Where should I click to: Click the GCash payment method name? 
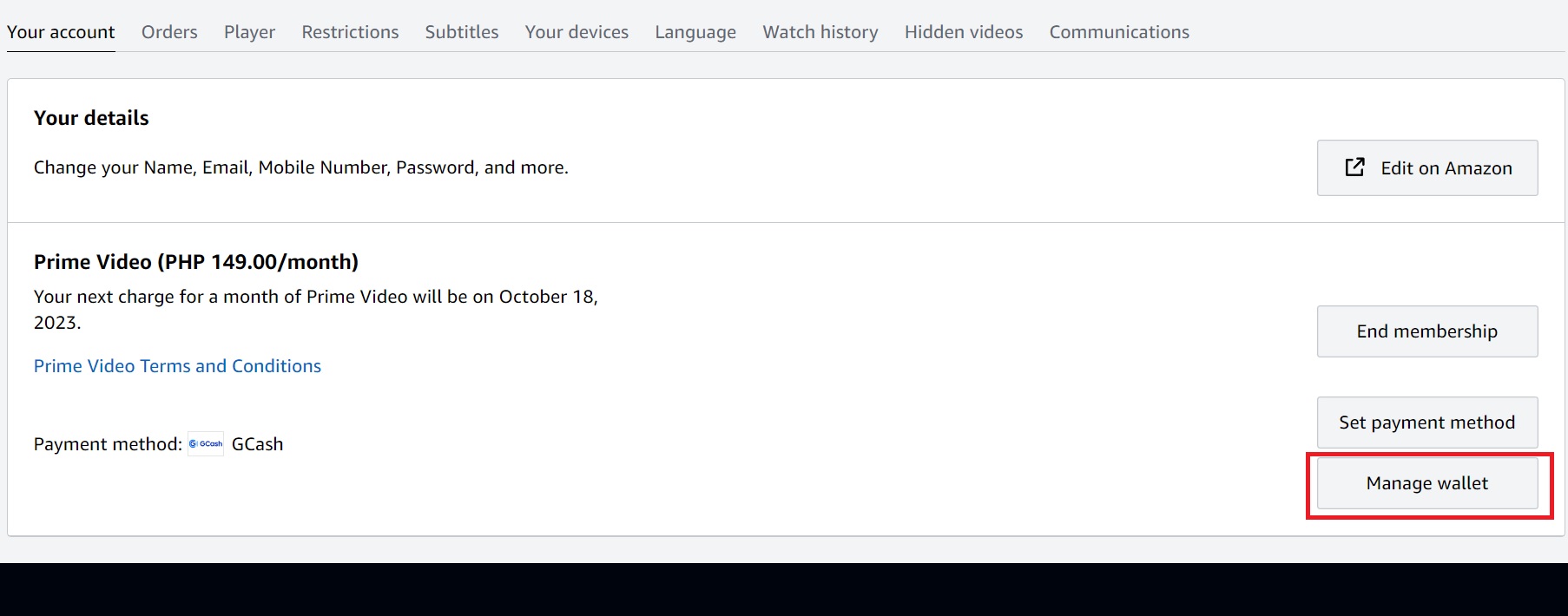(x=257, y=444)
